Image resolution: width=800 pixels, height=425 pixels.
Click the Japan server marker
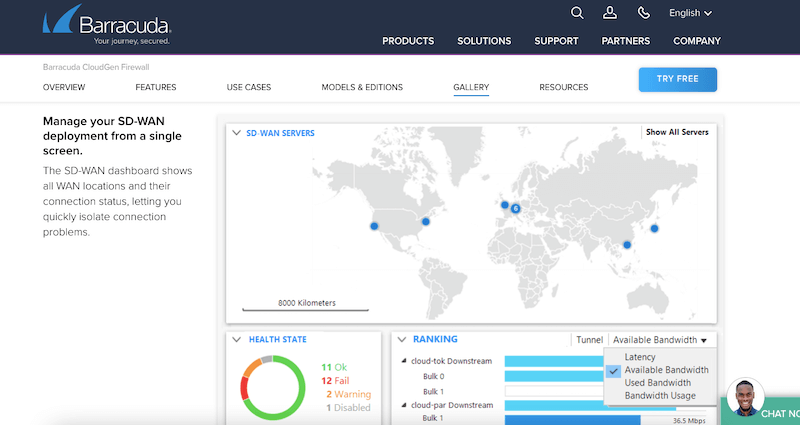coord(654,229)
